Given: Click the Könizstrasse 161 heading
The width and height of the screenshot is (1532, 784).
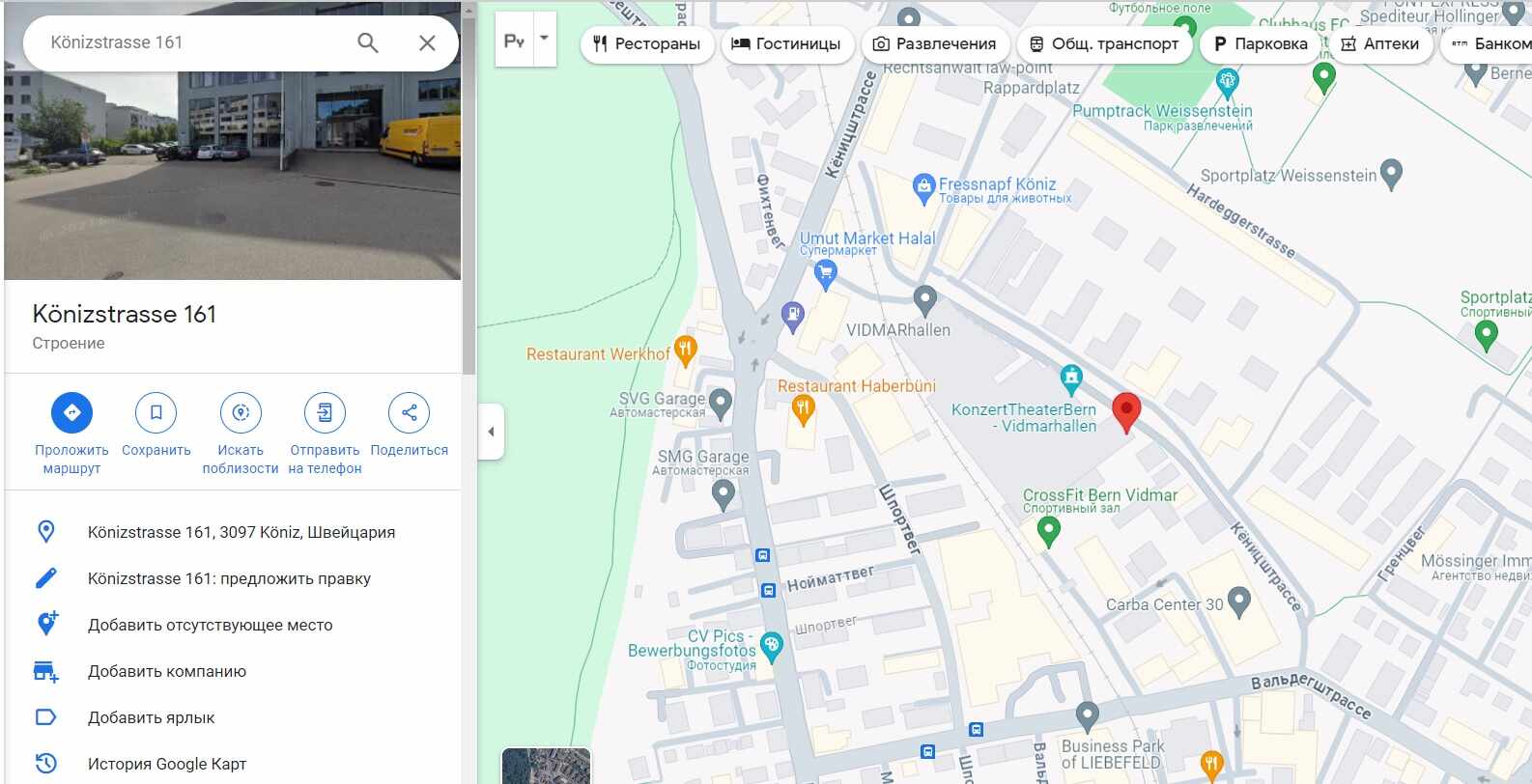Looking at the screenshot, I should click(x=125, y=314).
